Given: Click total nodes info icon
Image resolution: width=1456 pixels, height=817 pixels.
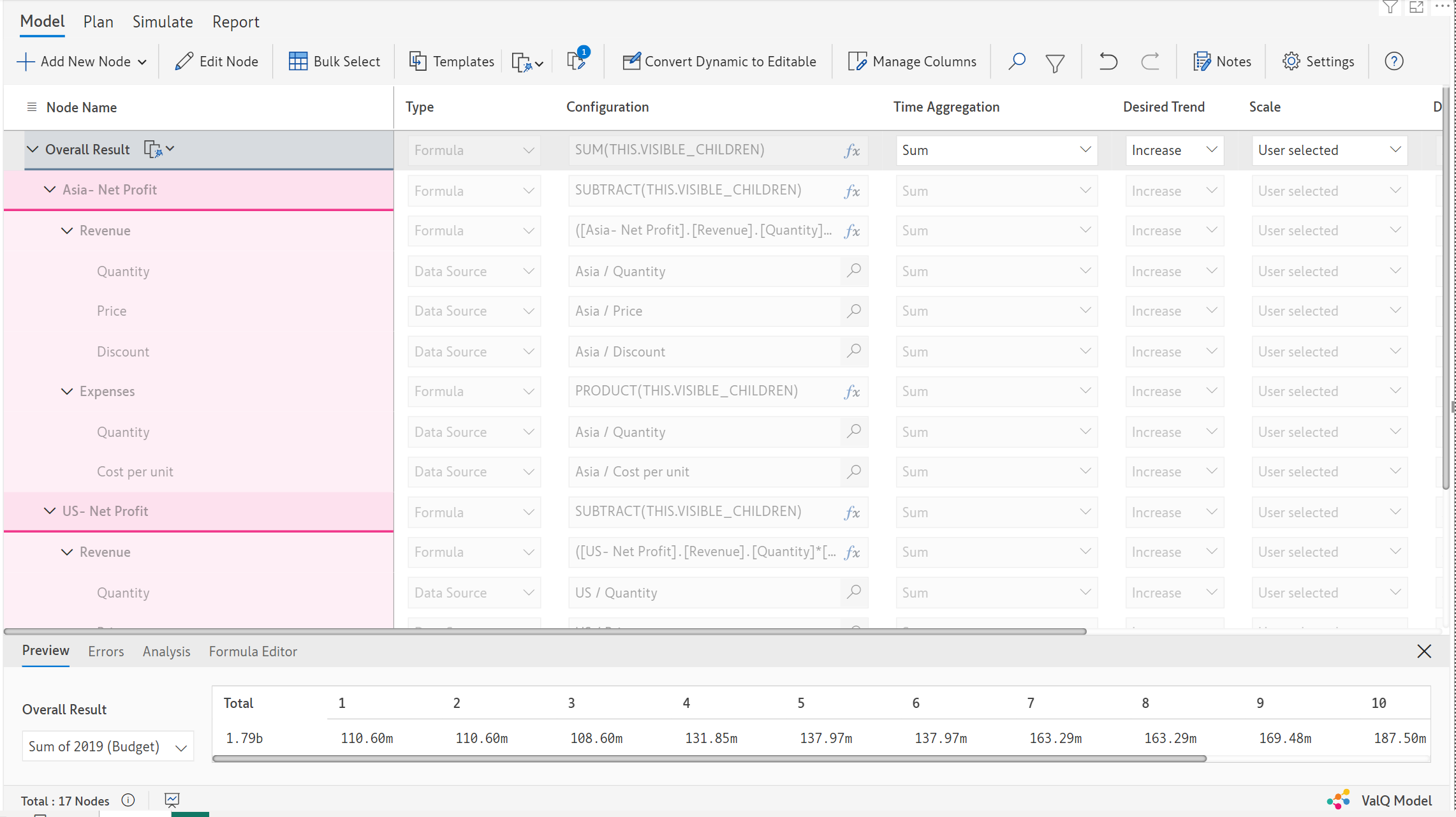Looking at the screenshot, I should point(128,800).
